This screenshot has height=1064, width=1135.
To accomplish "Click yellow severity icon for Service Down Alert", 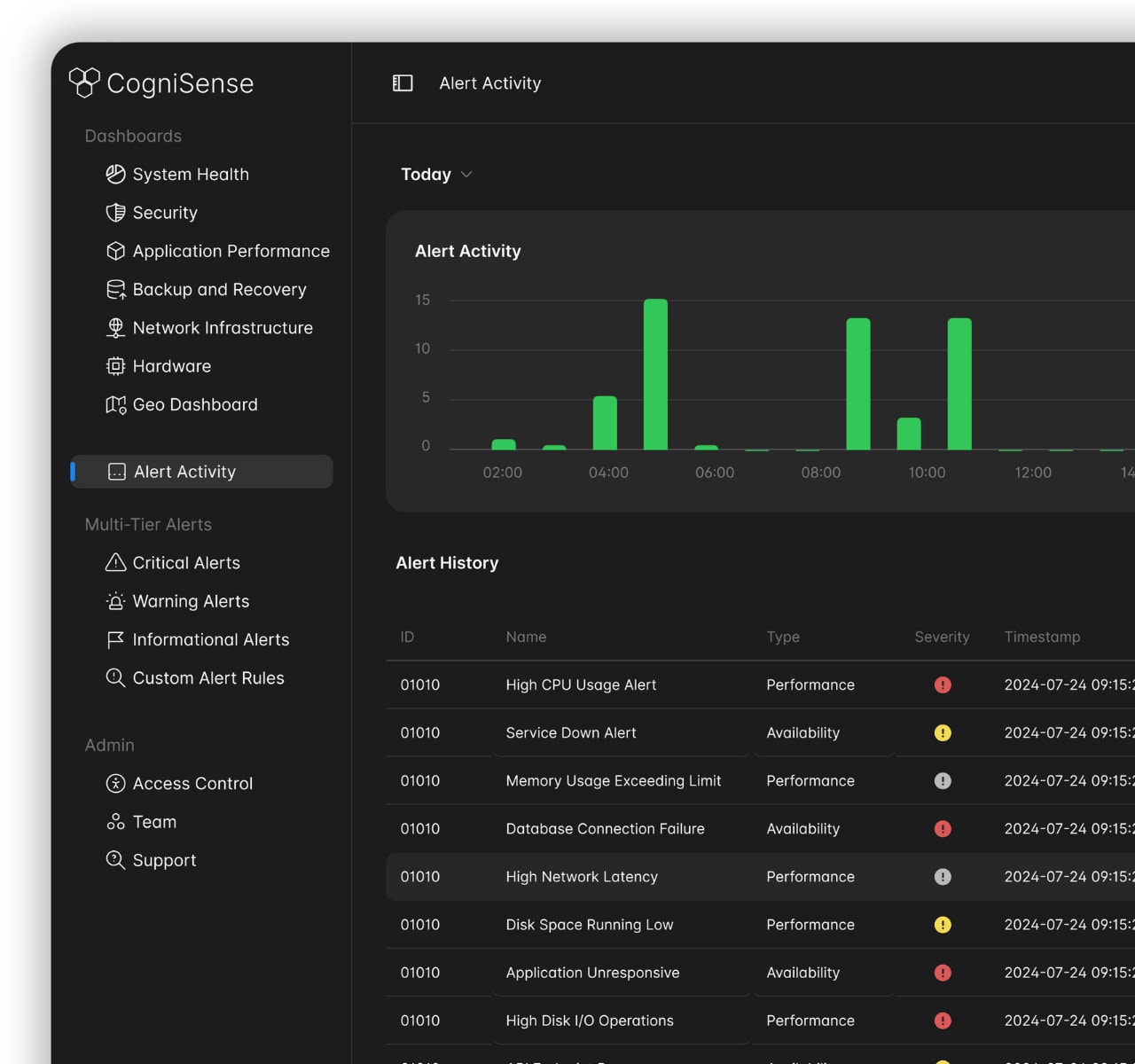I will click(943, 732).
